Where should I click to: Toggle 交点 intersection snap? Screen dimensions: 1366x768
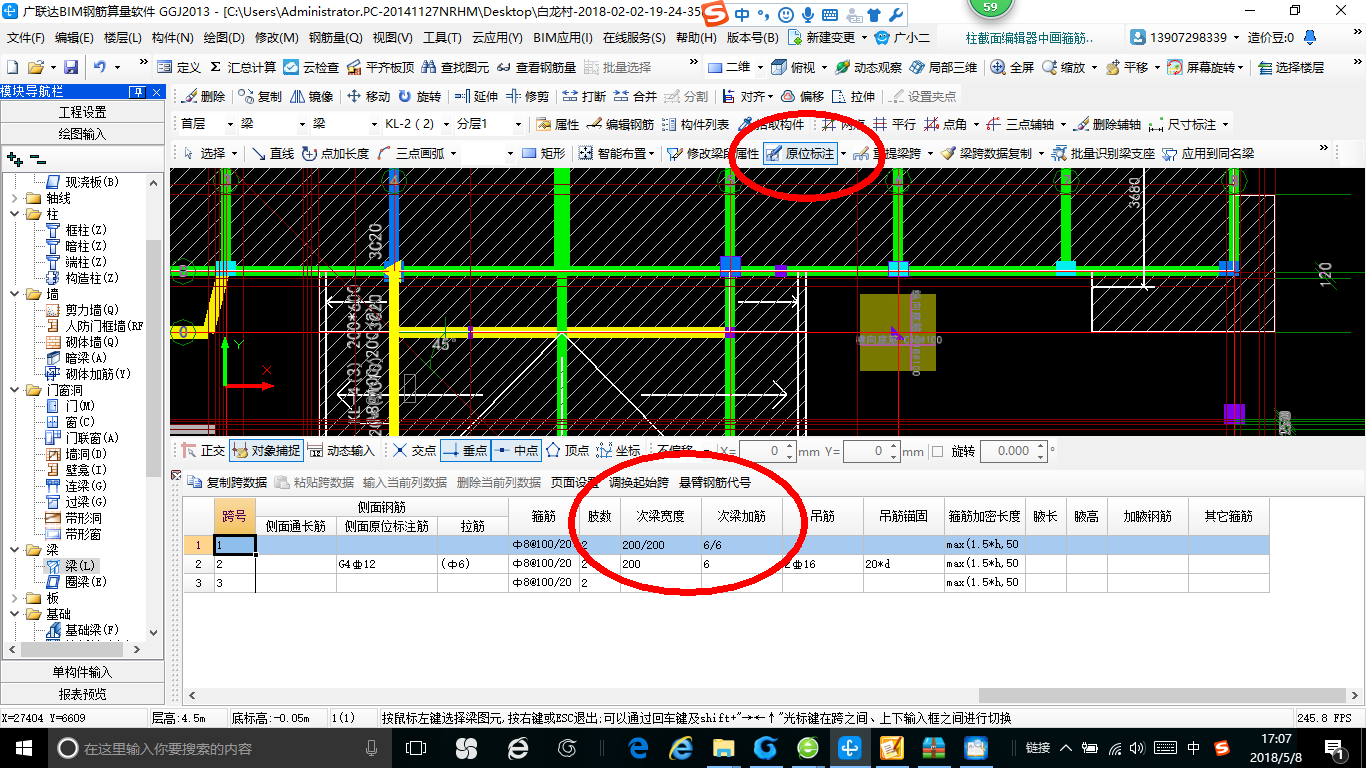(414, 451)
